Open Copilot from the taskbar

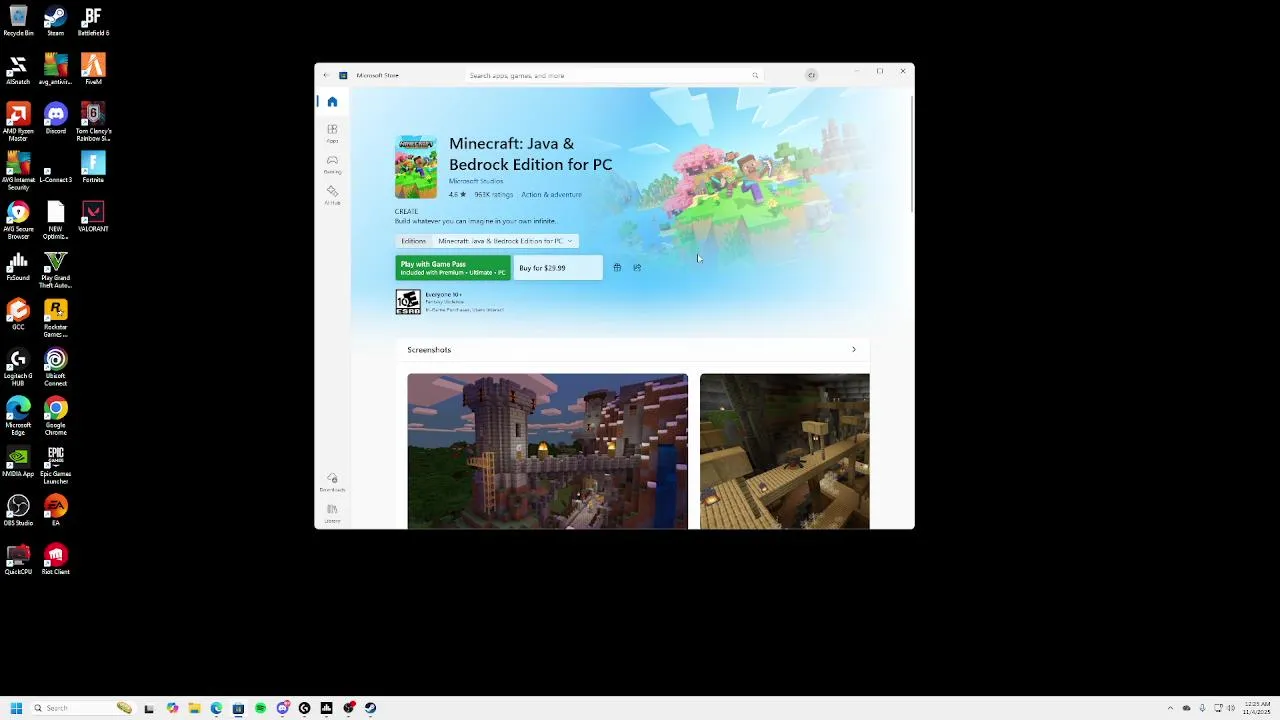(172, 708)
